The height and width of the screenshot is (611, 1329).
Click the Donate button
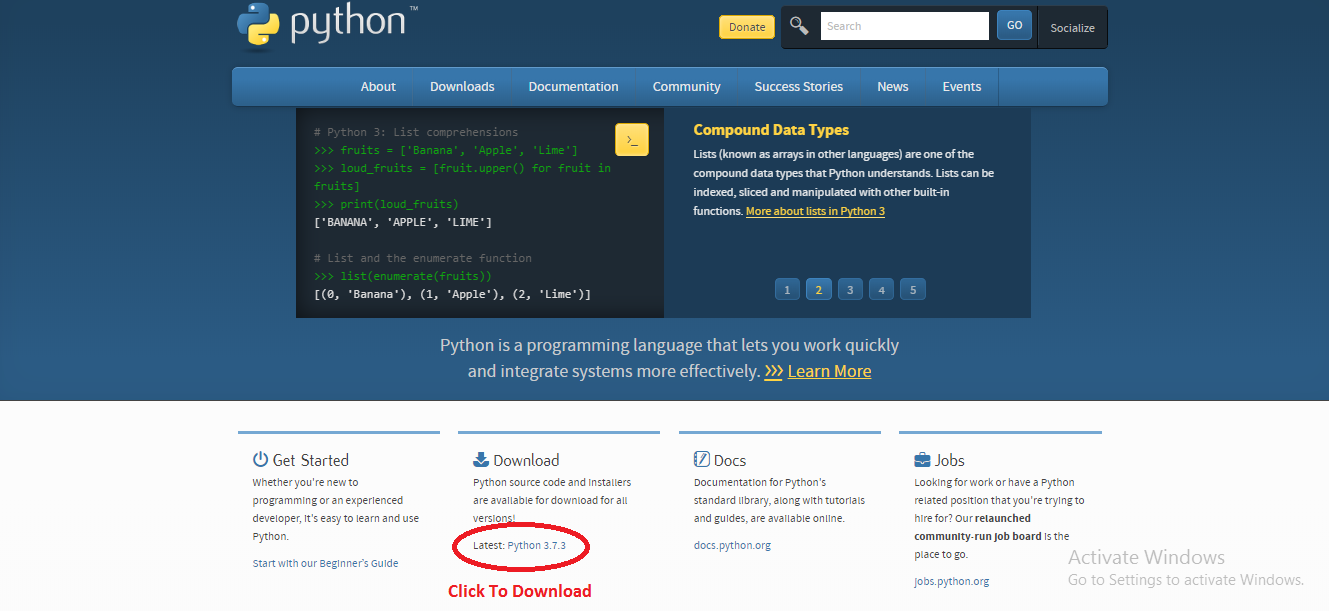click(746, 26)
